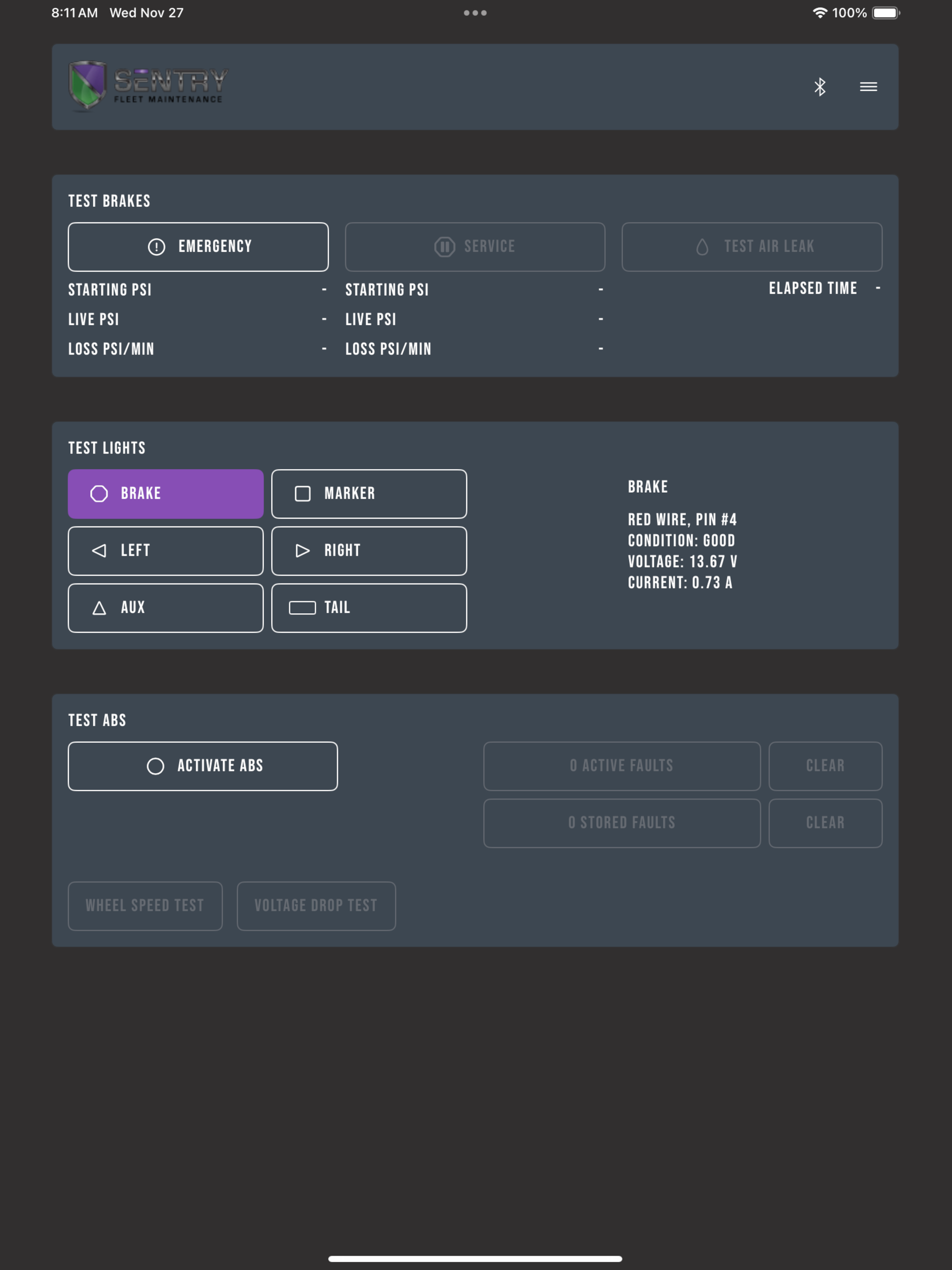Tap the 'Current: 0.73 A' reading
This screenshot has height=1270, width=952.
click(680, 583)
